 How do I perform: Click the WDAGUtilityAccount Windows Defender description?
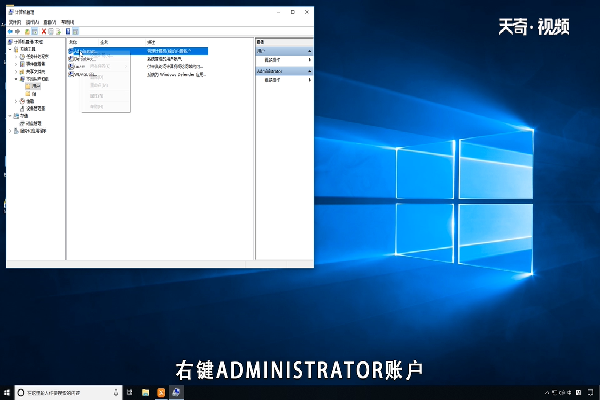click(176, 75)
